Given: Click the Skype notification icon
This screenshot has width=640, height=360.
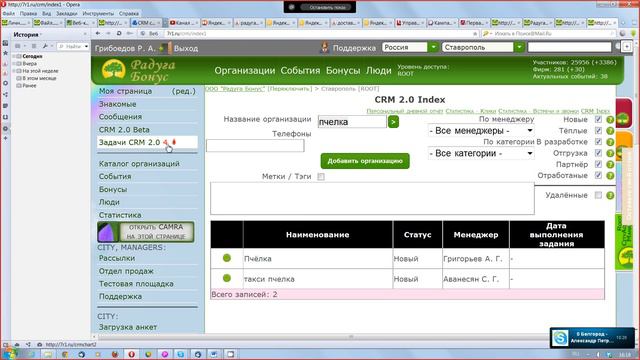Looking at the screenshot, I should (x=560, y=338).
